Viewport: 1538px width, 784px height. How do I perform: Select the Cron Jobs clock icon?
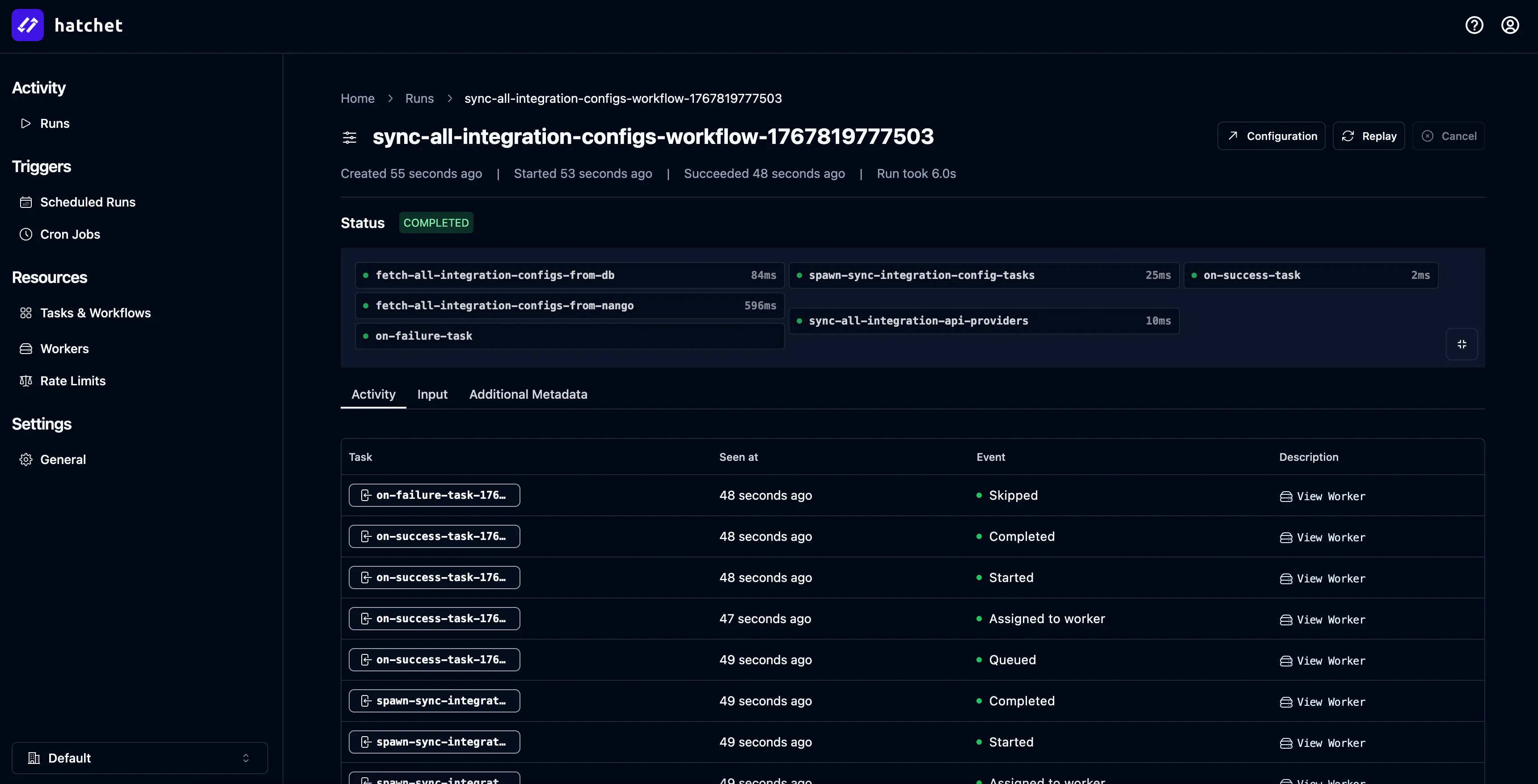[x=26, y=234]
